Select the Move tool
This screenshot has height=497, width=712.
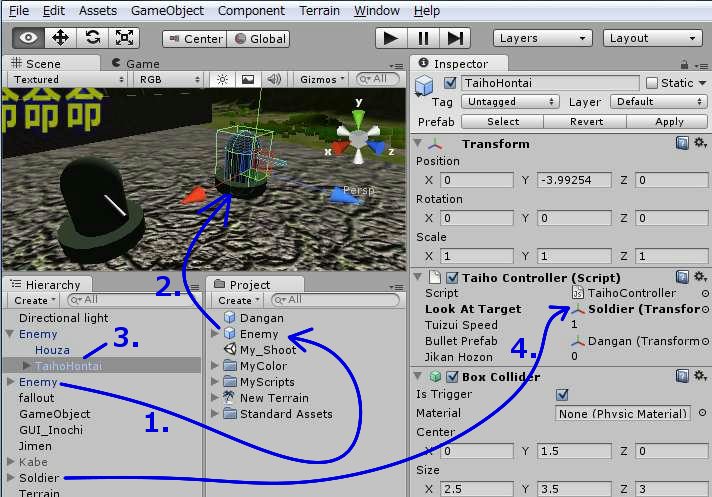click(x=60, y=38)
